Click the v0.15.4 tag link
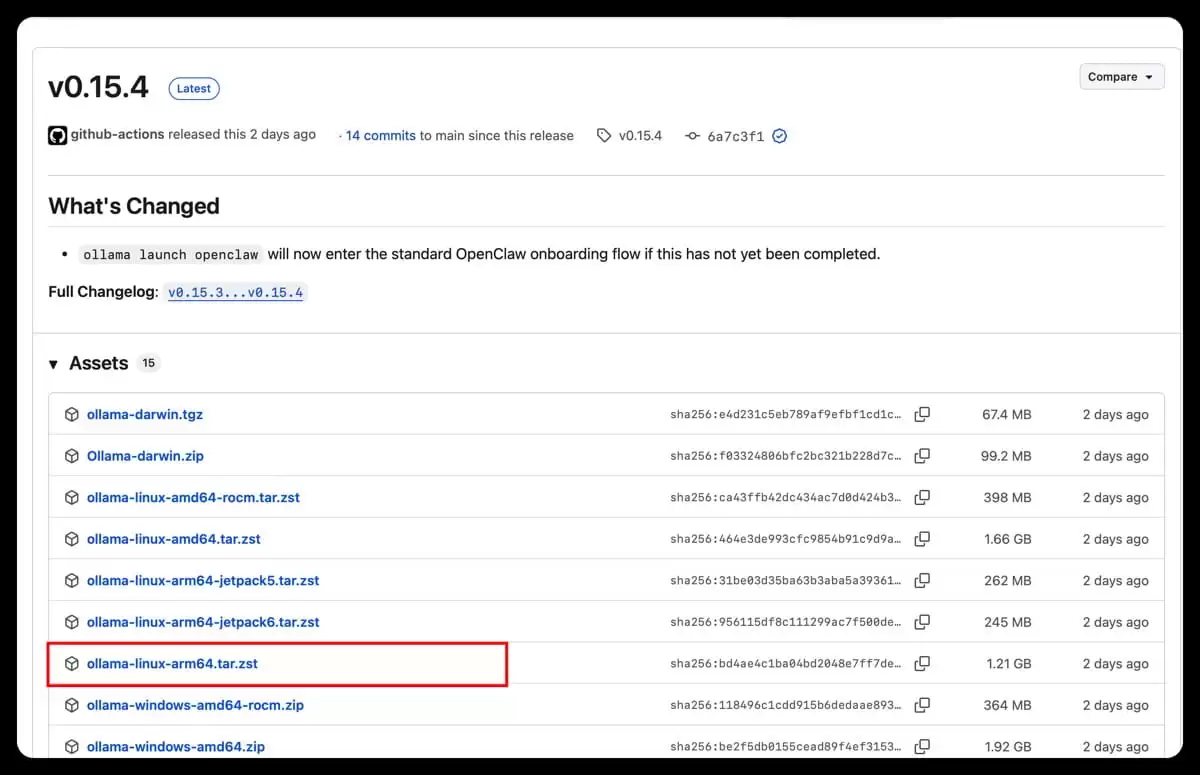The image size is (1200, 775). 640,136
